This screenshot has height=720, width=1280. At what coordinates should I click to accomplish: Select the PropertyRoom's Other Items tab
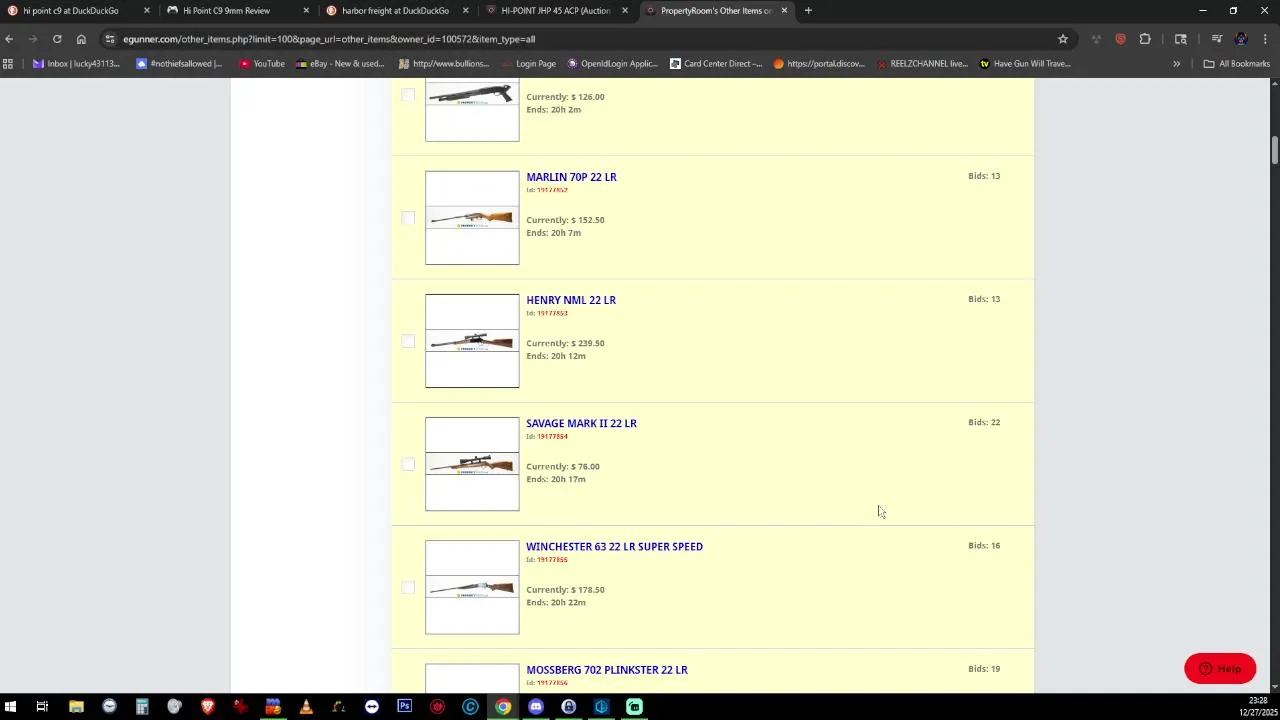(715, 11)
